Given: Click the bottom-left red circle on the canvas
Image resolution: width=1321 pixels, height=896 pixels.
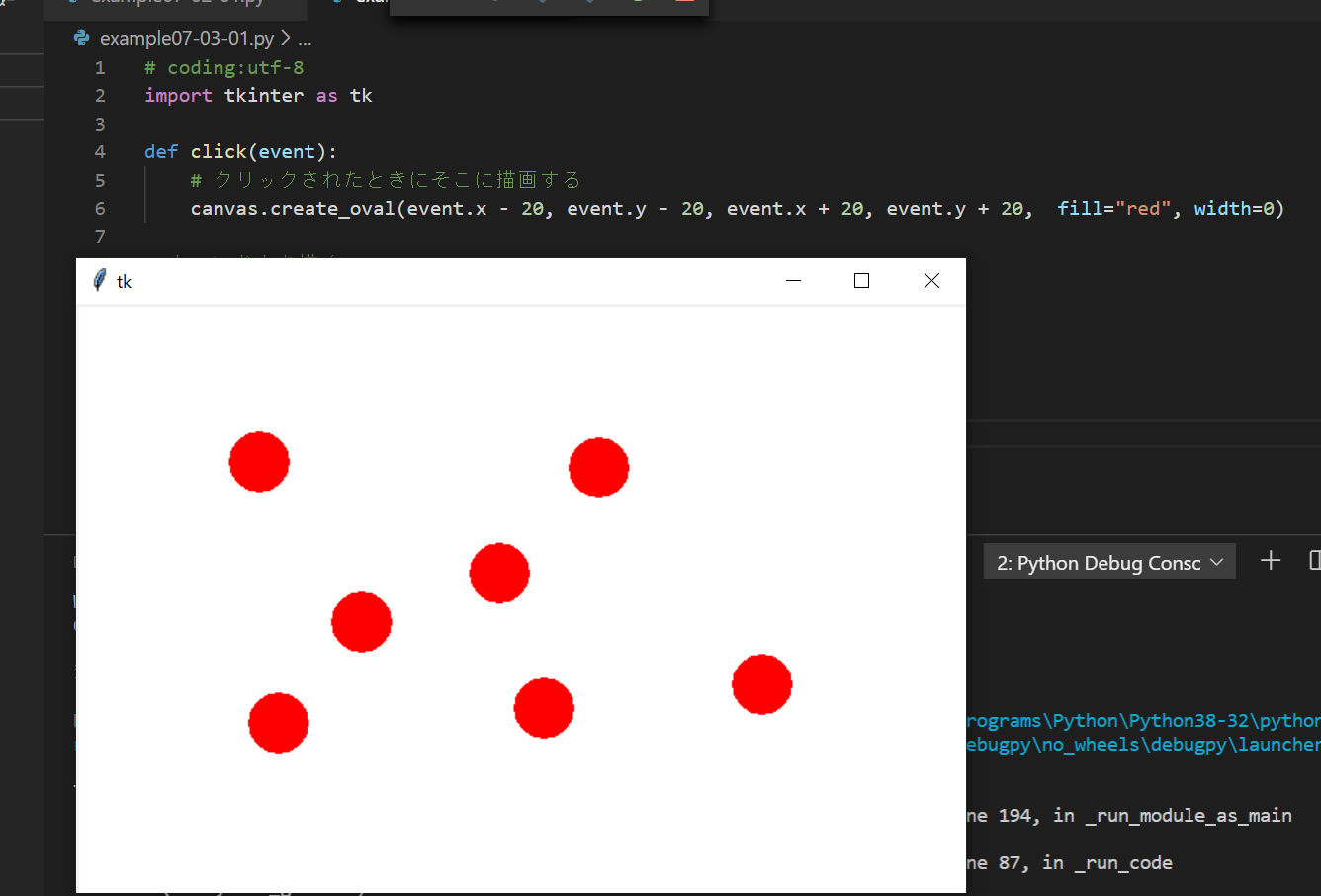Looking at the screenshot, I should click(279, 723).
